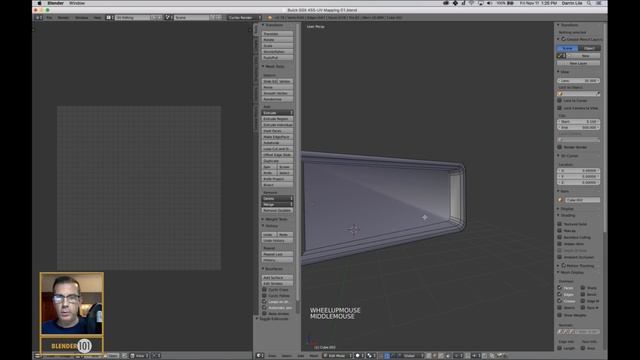Screen dimensions: 640x360
Task: Click the Lens value slider
Action: (x=579, y=81)
